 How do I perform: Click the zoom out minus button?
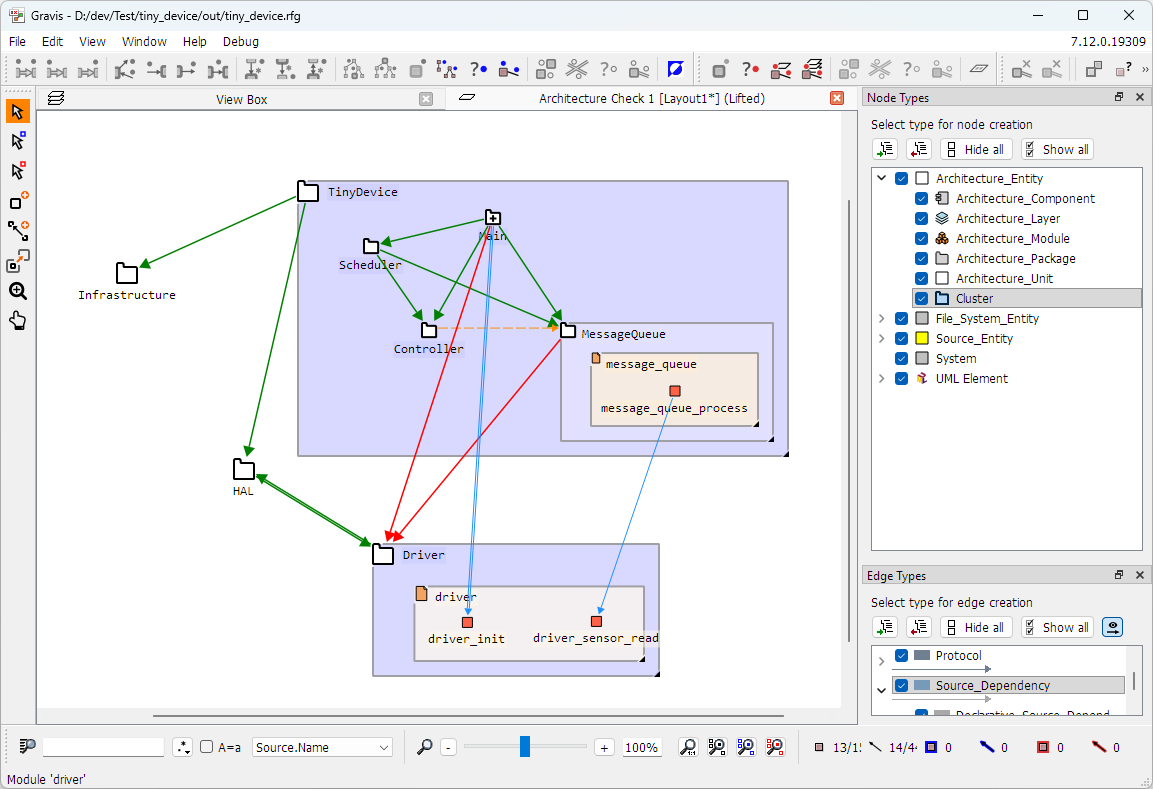pyautogui.click(x=449, y=747)
